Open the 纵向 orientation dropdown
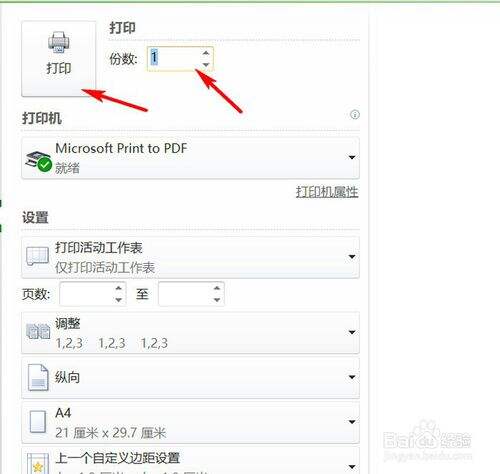Viewport: 500px width, 474px height. click(x=352, y=377)
